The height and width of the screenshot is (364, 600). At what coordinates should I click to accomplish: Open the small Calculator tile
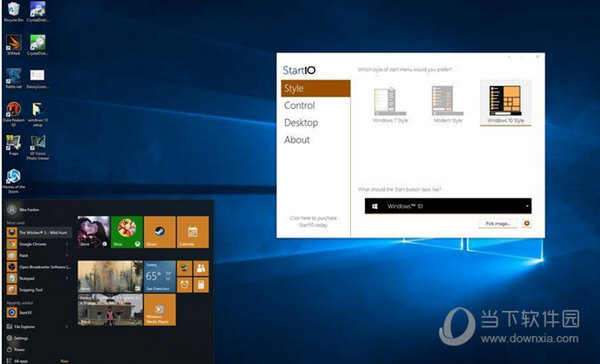click(x=201, y=285)
